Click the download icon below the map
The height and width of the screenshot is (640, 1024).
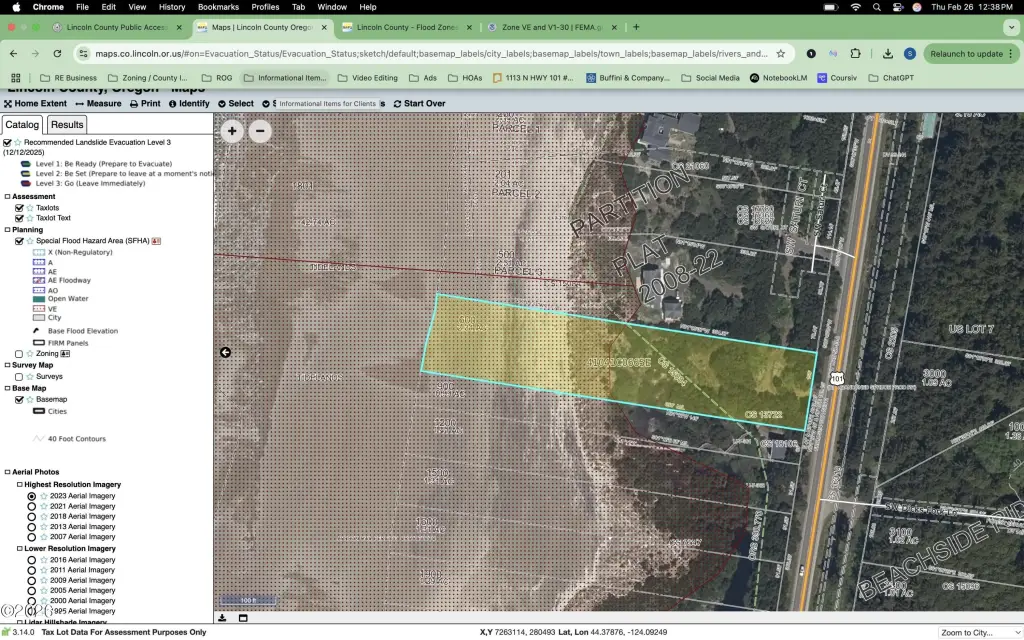click(x=222, y=618)
